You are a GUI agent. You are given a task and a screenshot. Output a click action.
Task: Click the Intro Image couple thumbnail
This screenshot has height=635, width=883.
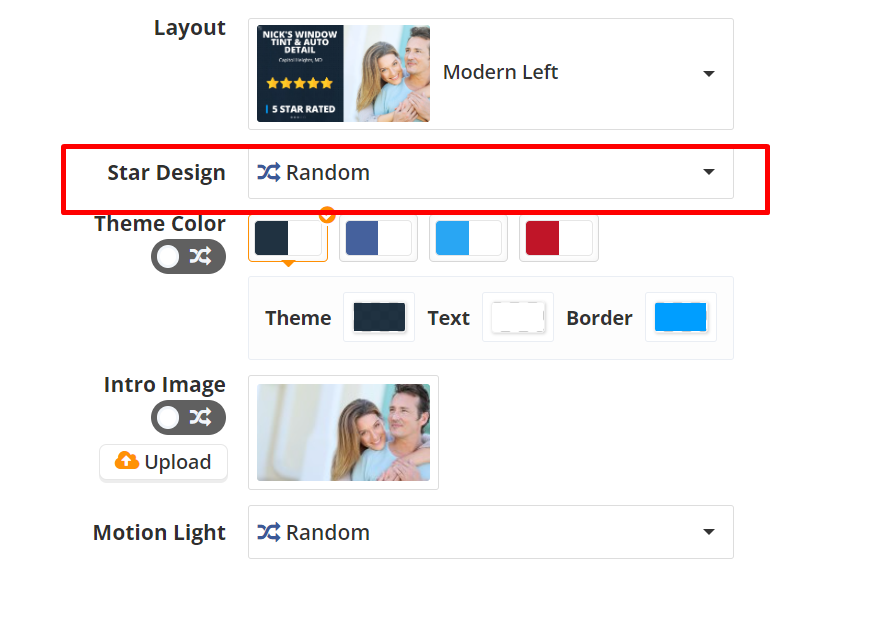pos(343,432)
